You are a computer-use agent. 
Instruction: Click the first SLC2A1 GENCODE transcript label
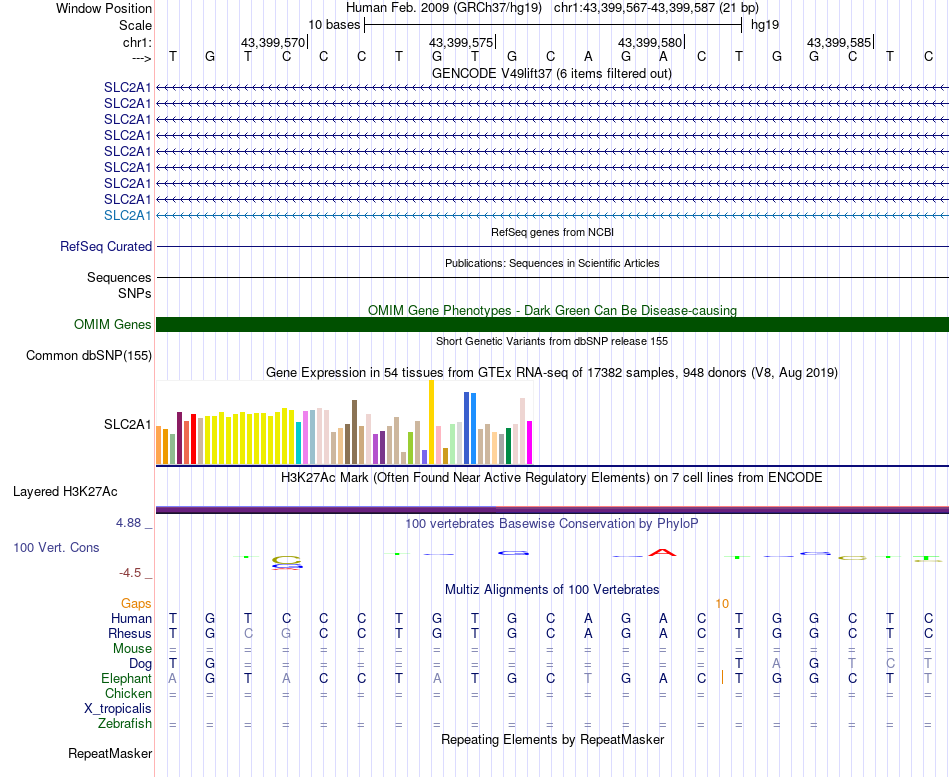tap(127, 87)
